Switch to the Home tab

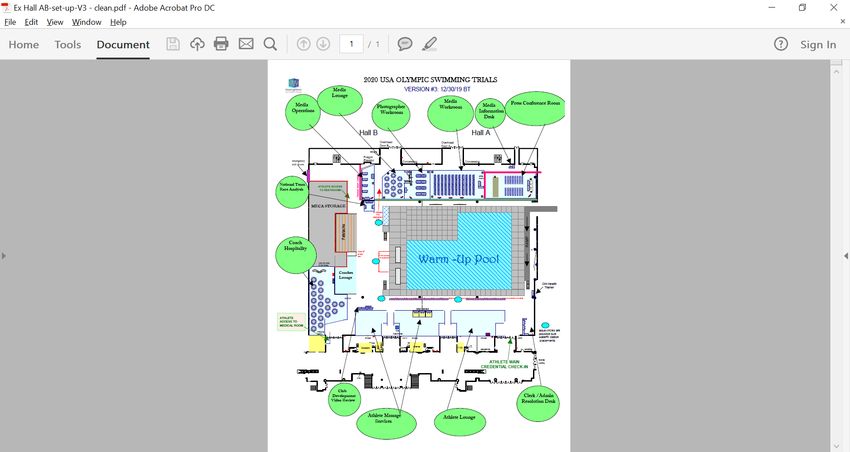coord(24,44)
